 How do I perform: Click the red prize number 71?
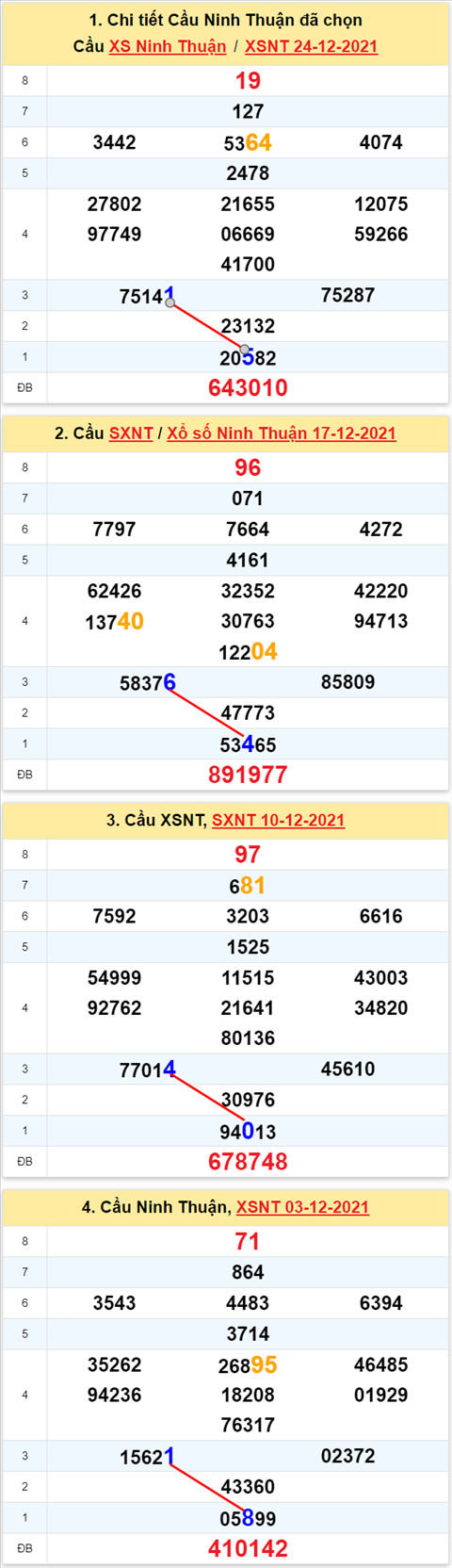248,1242
